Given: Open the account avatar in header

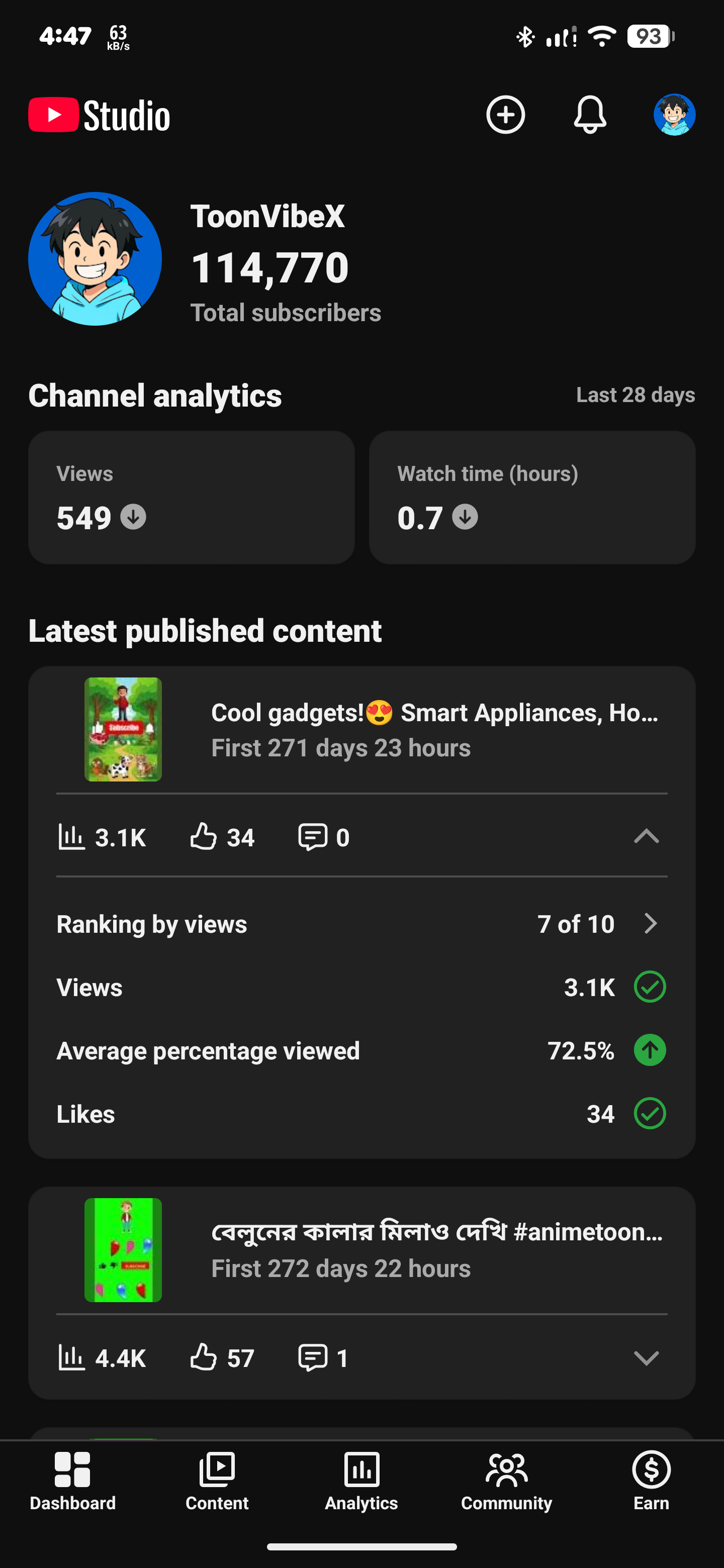Looking at the screenshot, I should [x=674, y=115].
